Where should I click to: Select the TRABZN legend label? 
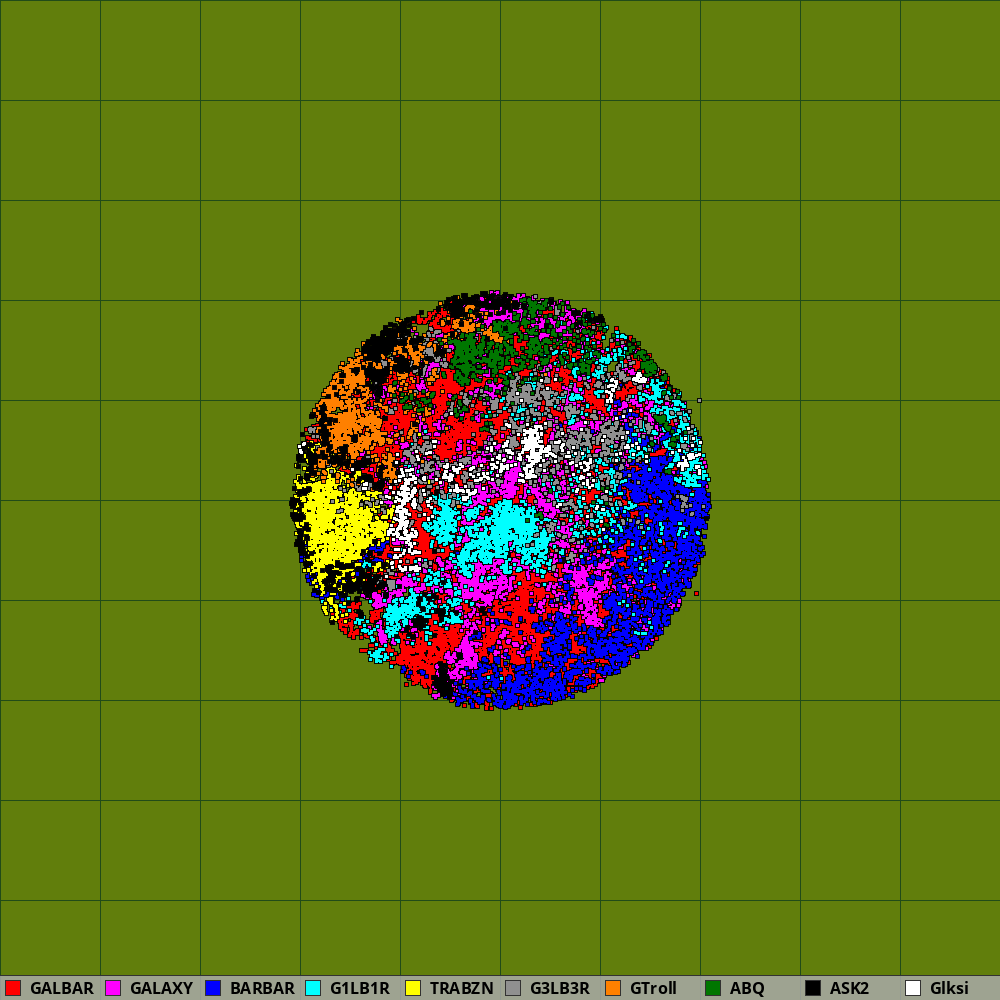click(462, 988)
